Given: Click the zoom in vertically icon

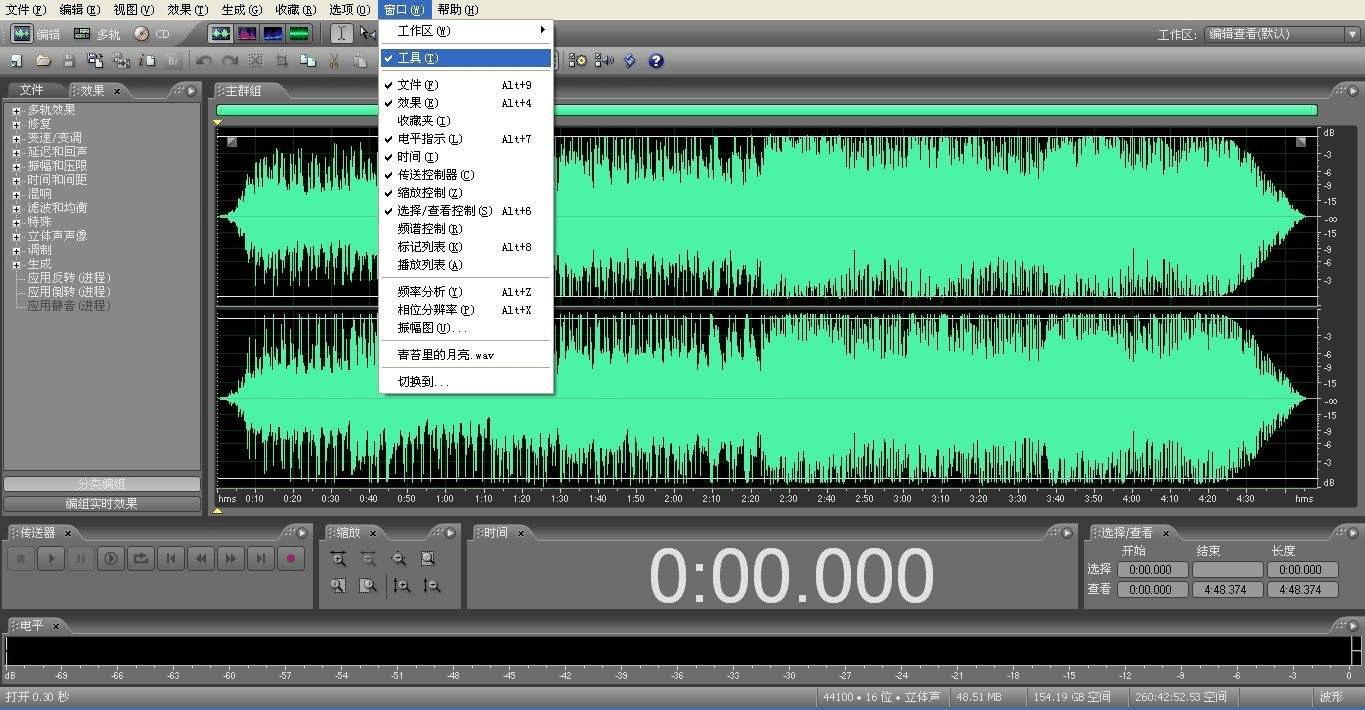Looking at the screenshot, I should pos(401,586).
